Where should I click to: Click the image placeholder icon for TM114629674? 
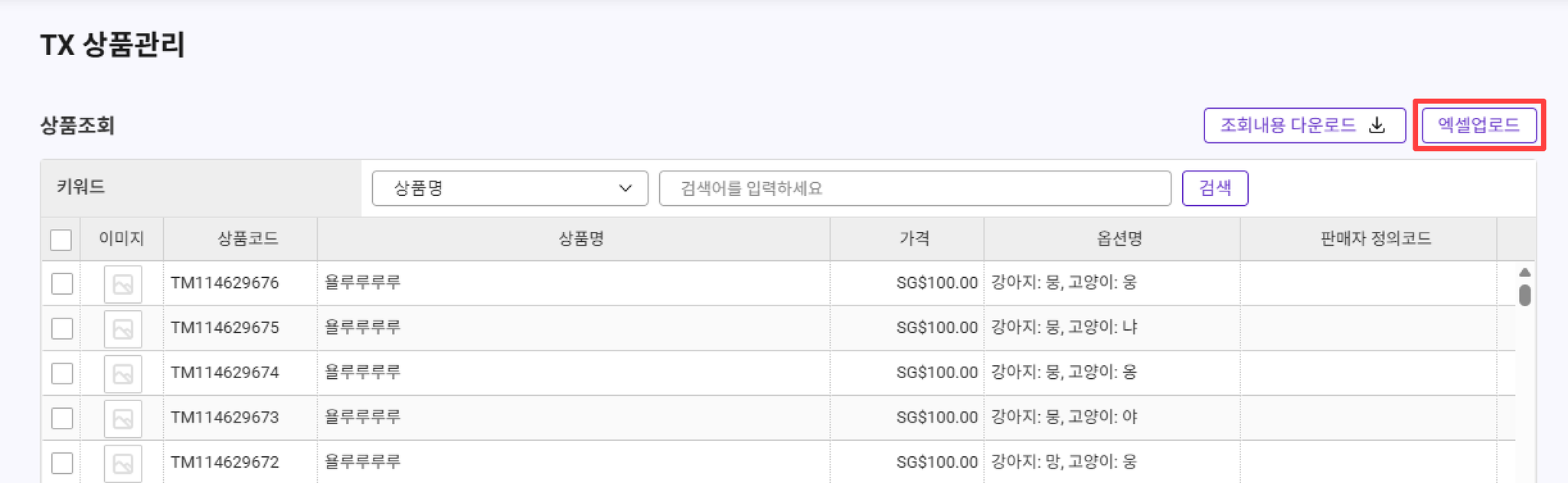122,374
